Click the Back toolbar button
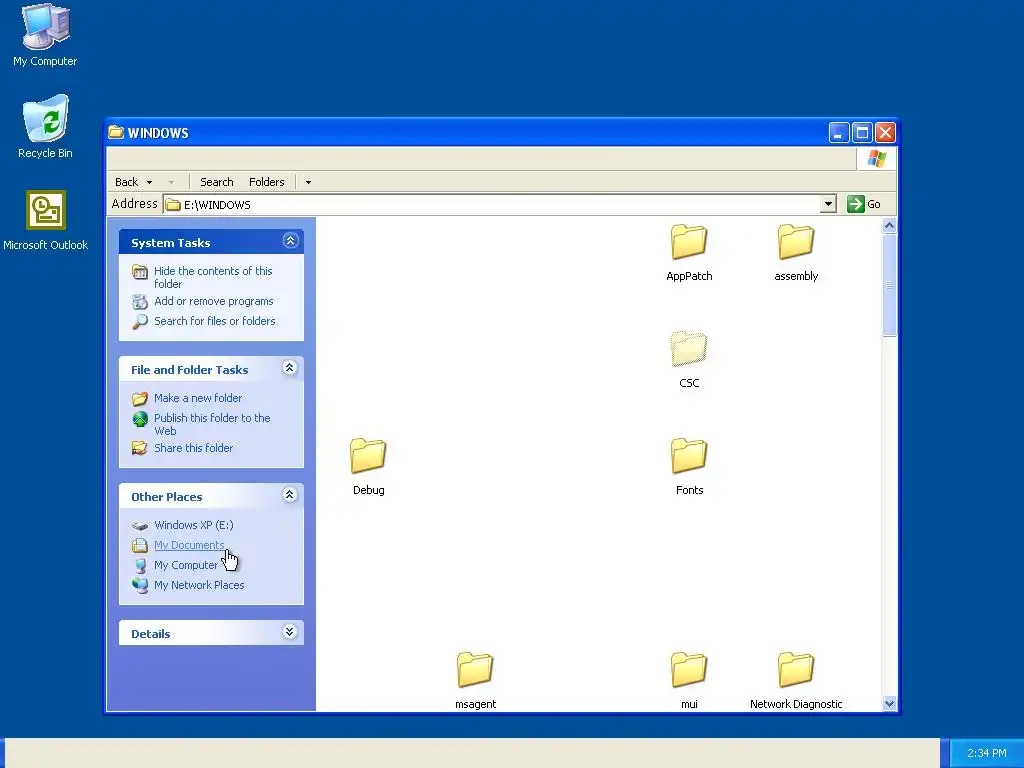Image resolution: width=1024 pixels, height=768 pixels. pos(127,182)
